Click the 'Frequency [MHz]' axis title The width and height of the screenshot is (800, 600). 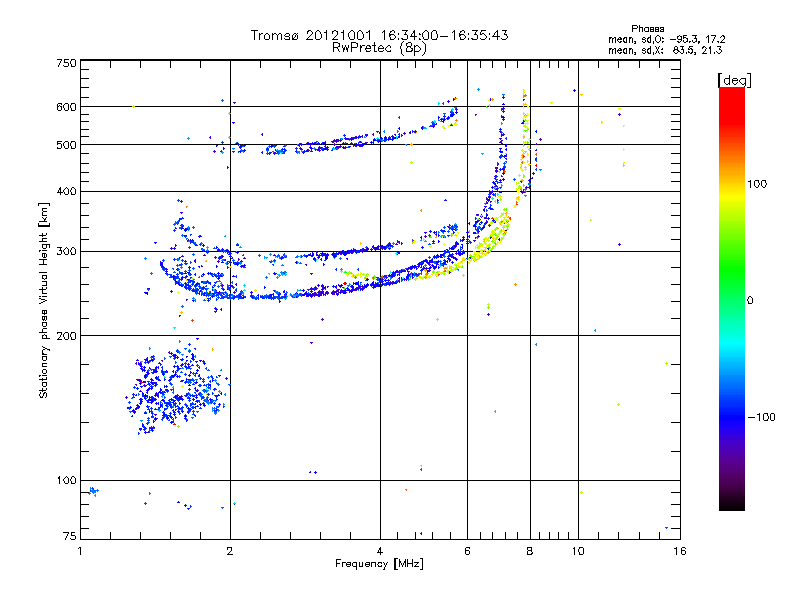pyautogui.click(x=379, y=564)
